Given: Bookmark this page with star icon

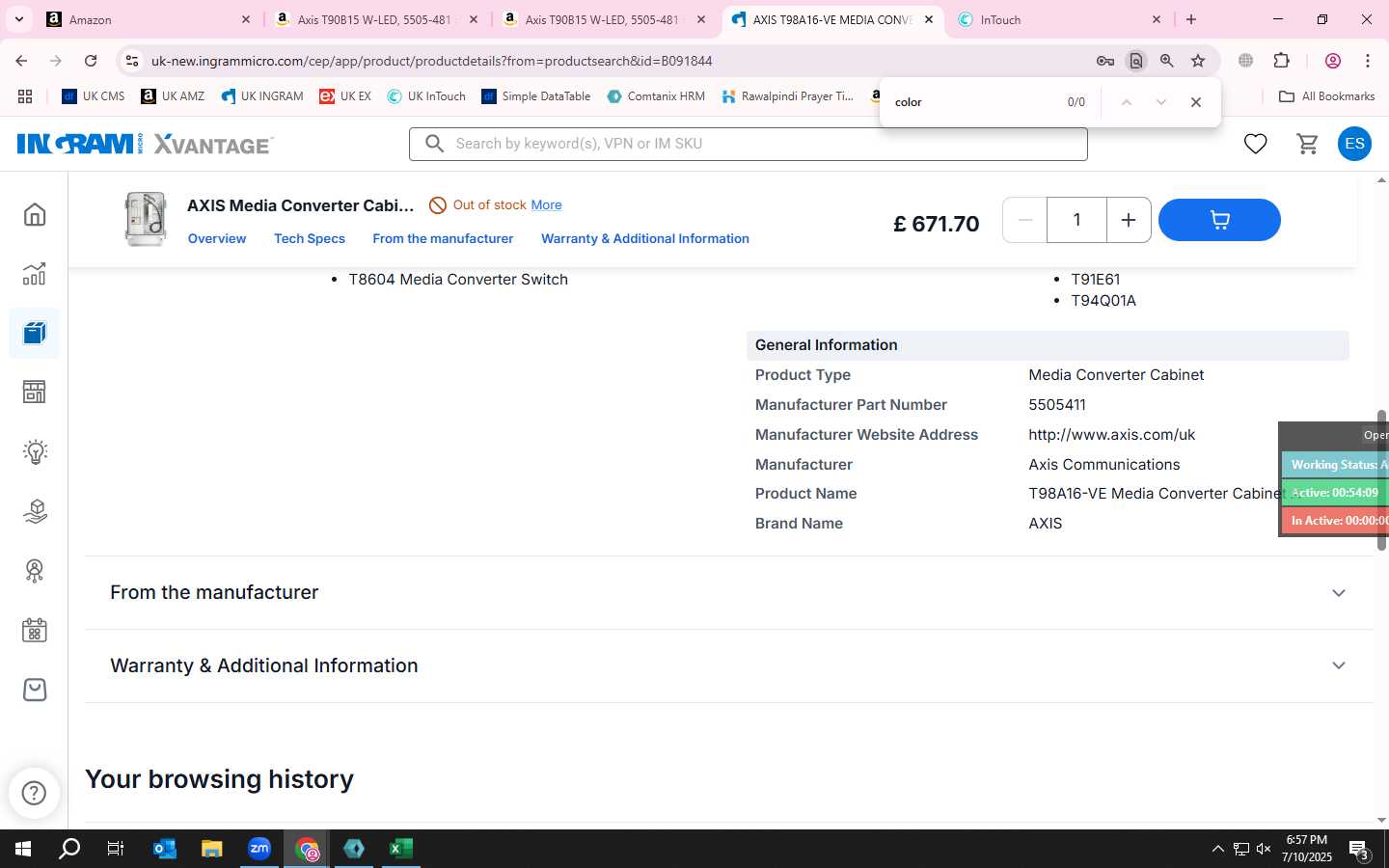Looking at the screenshot, I should pos(1198,61).
